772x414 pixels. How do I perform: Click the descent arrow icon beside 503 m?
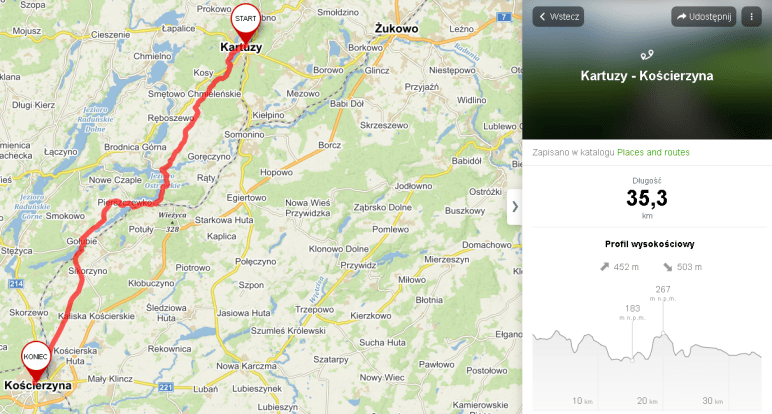click(668, 267)
